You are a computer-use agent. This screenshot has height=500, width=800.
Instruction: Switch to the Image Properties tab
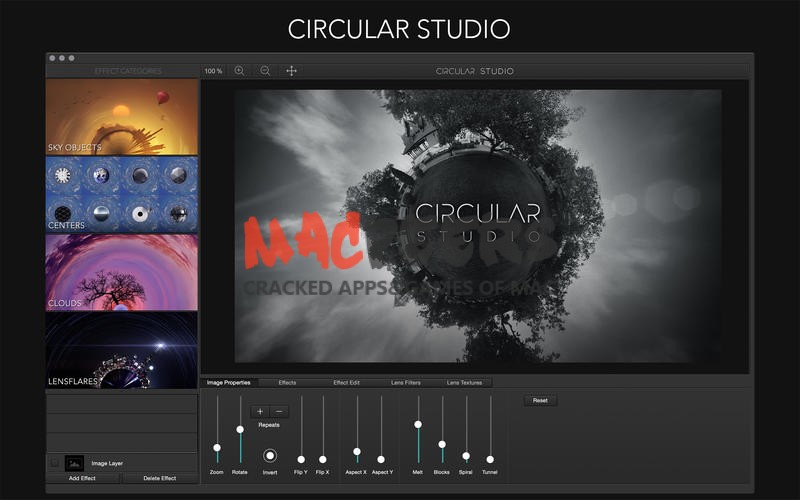coord(229,383)
